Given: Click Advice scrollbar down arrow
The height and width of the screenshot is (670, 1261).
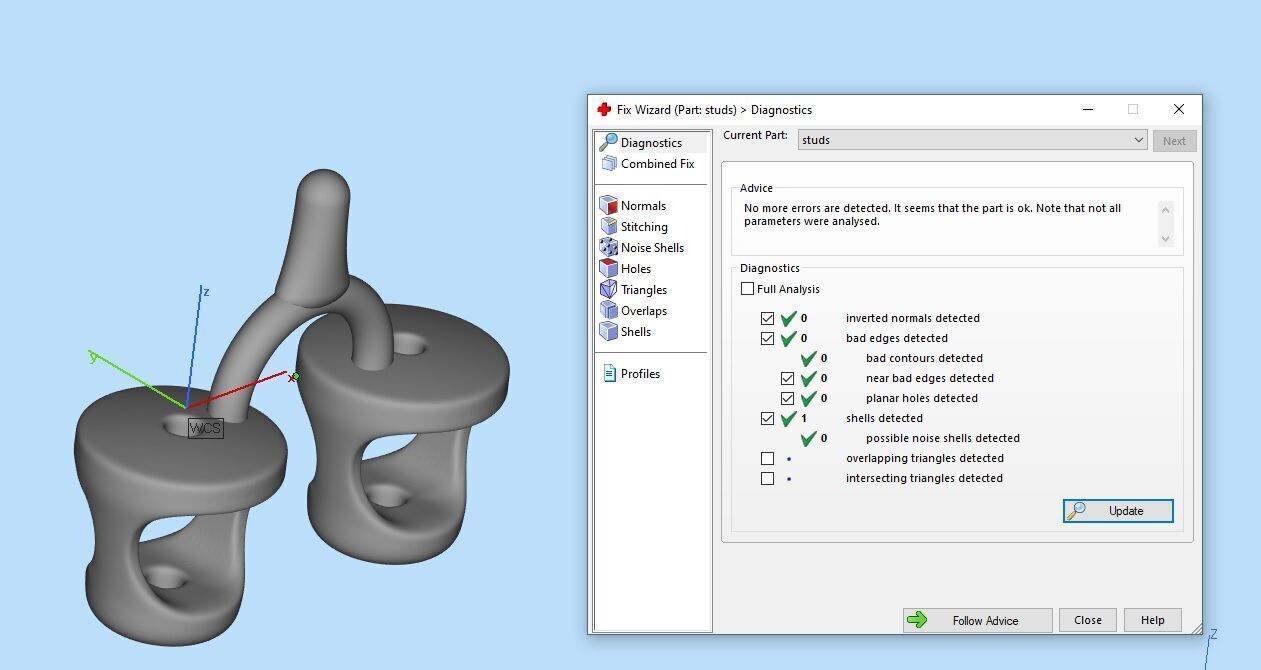Looking at the screenshot, I should [x=1165, y=239].
